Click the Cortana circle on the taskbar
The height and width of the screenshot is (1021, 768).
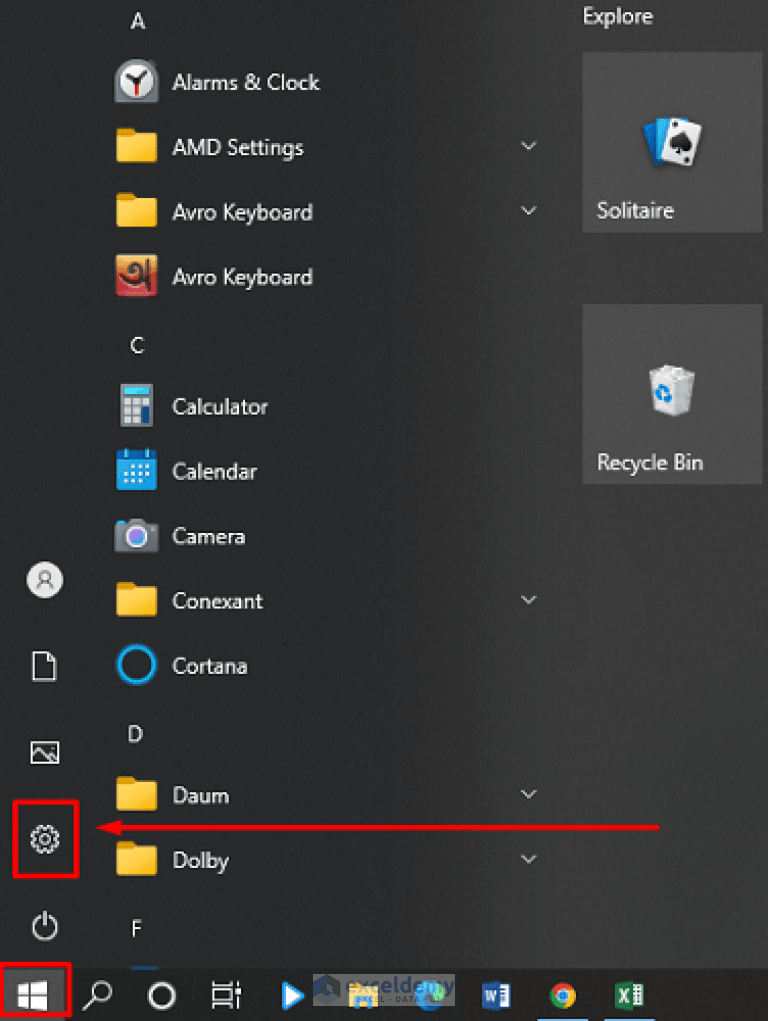click(x=162, y=996)
